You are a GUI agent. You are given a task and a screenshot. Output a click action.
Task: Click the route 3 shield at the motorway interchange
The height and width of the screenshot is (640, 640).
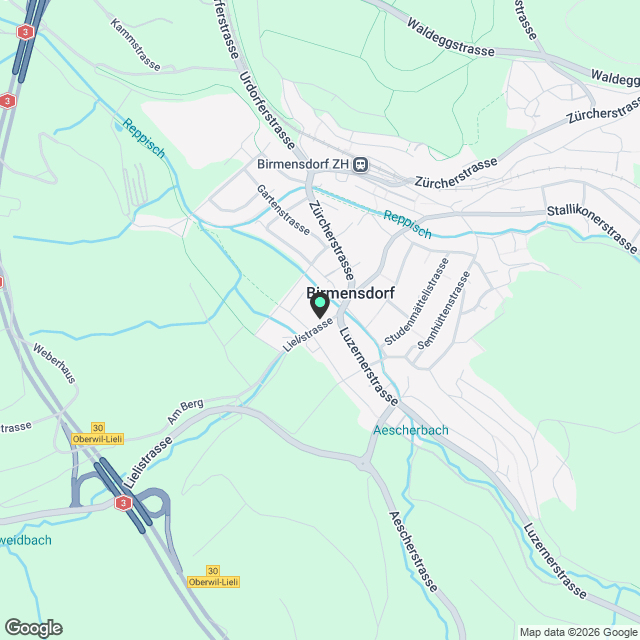[123, 503]
